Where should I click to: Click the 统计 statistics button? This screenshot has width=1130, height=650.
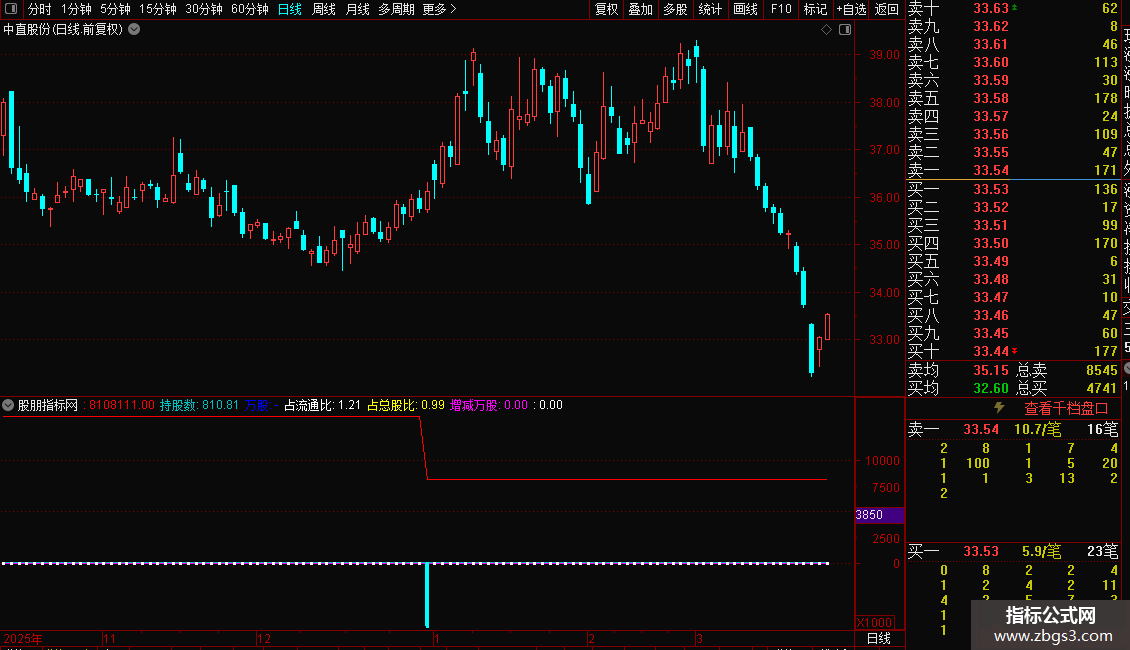[x=710, y=9]
